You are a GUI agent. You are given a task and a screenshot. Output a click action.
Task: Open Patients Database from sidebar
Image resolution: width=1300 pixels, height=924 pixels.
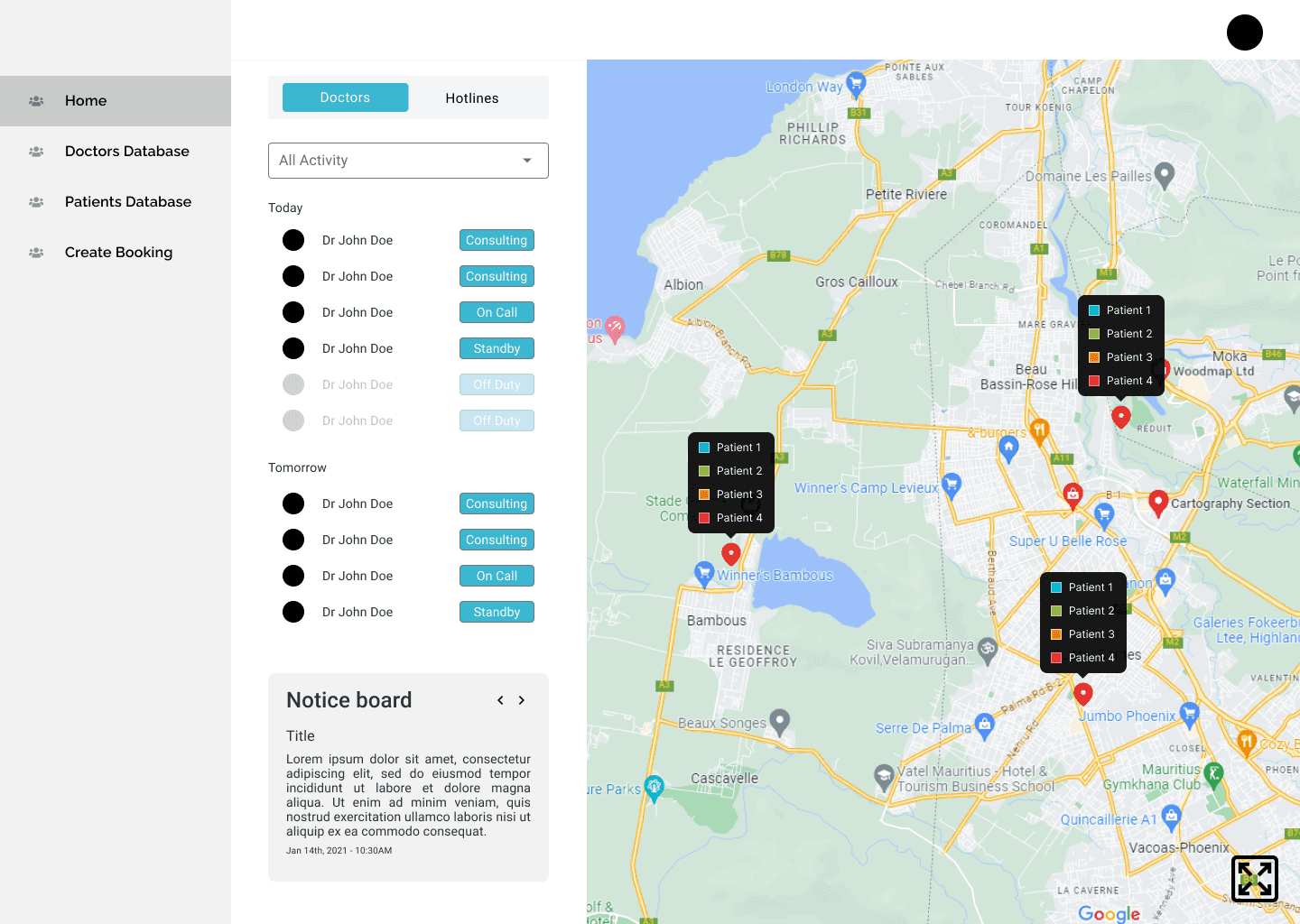[127, 202]
